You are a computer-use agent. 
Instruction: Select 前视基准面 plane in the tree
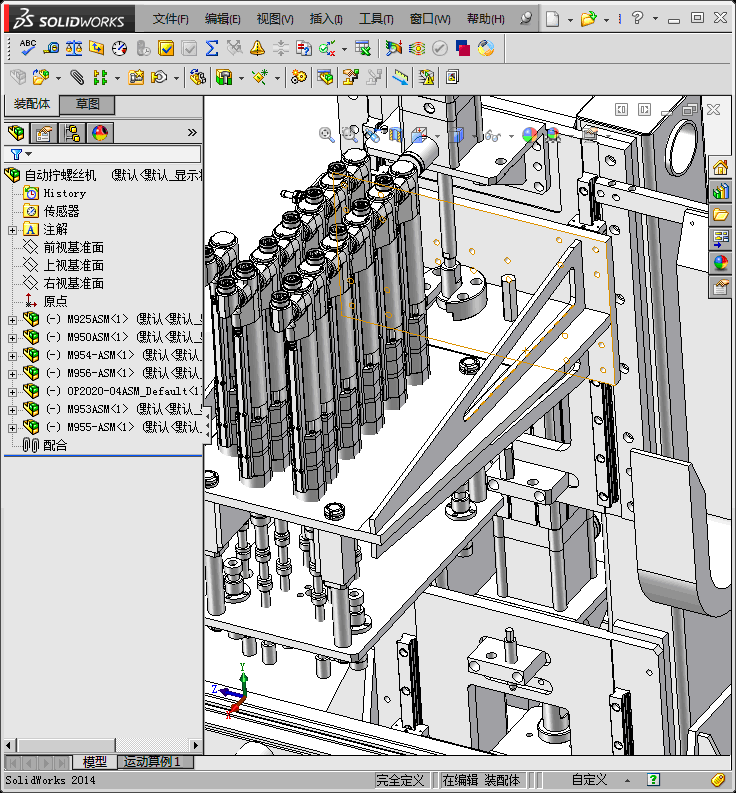tap(73, 248)
